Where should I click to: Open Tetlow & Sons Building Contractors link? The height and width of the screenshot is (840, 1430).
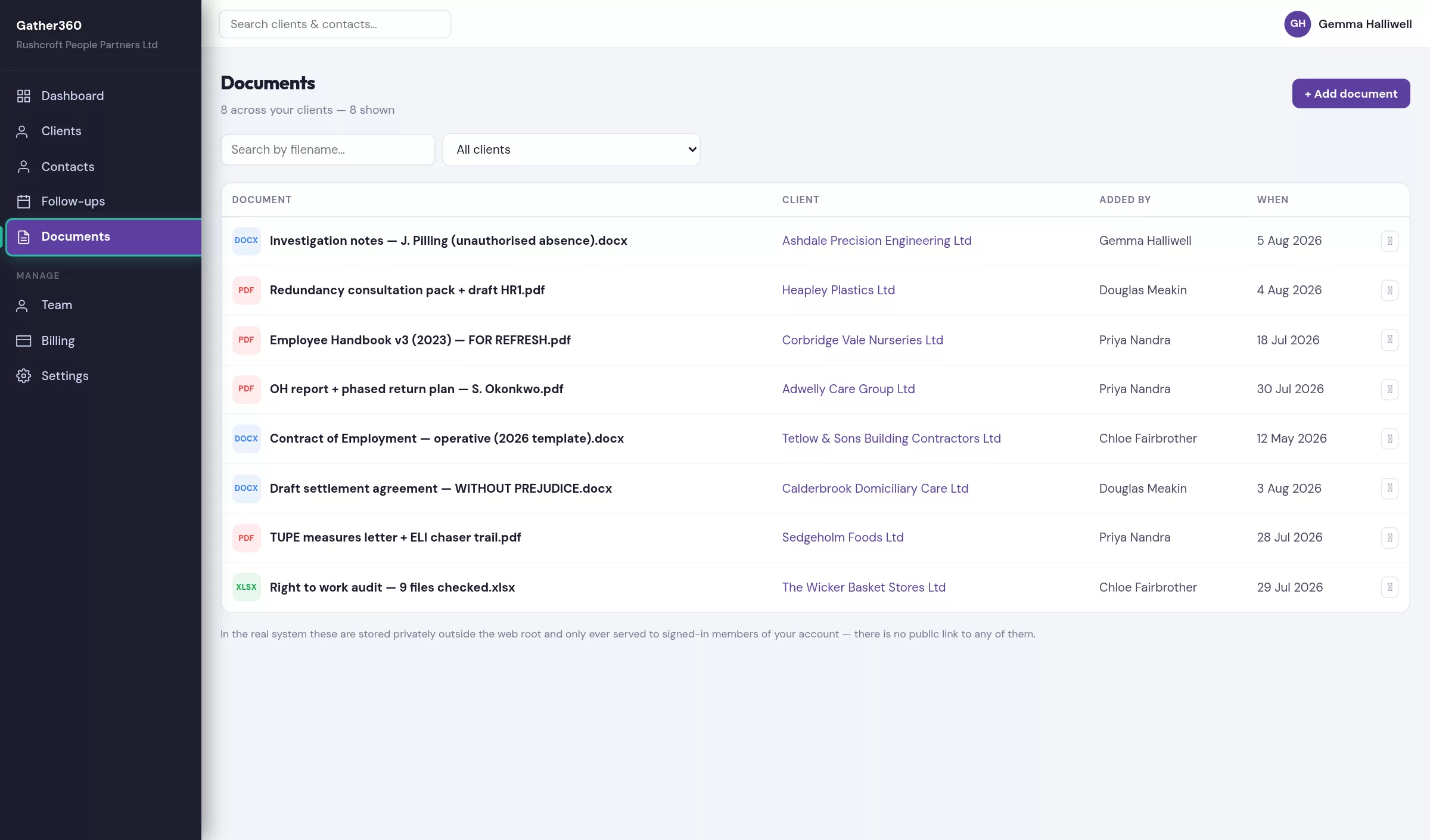[891, 438]
